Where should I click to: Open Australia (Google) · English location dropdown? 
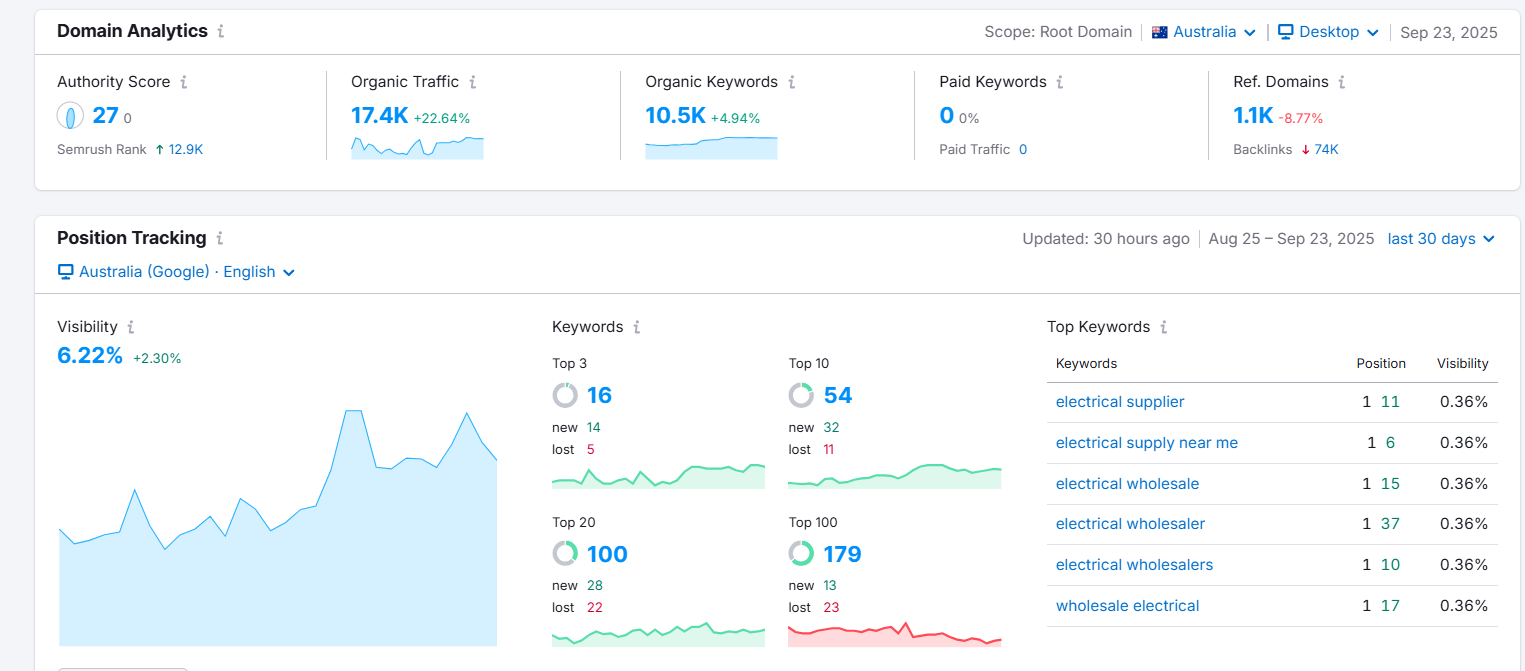[177, 272]
